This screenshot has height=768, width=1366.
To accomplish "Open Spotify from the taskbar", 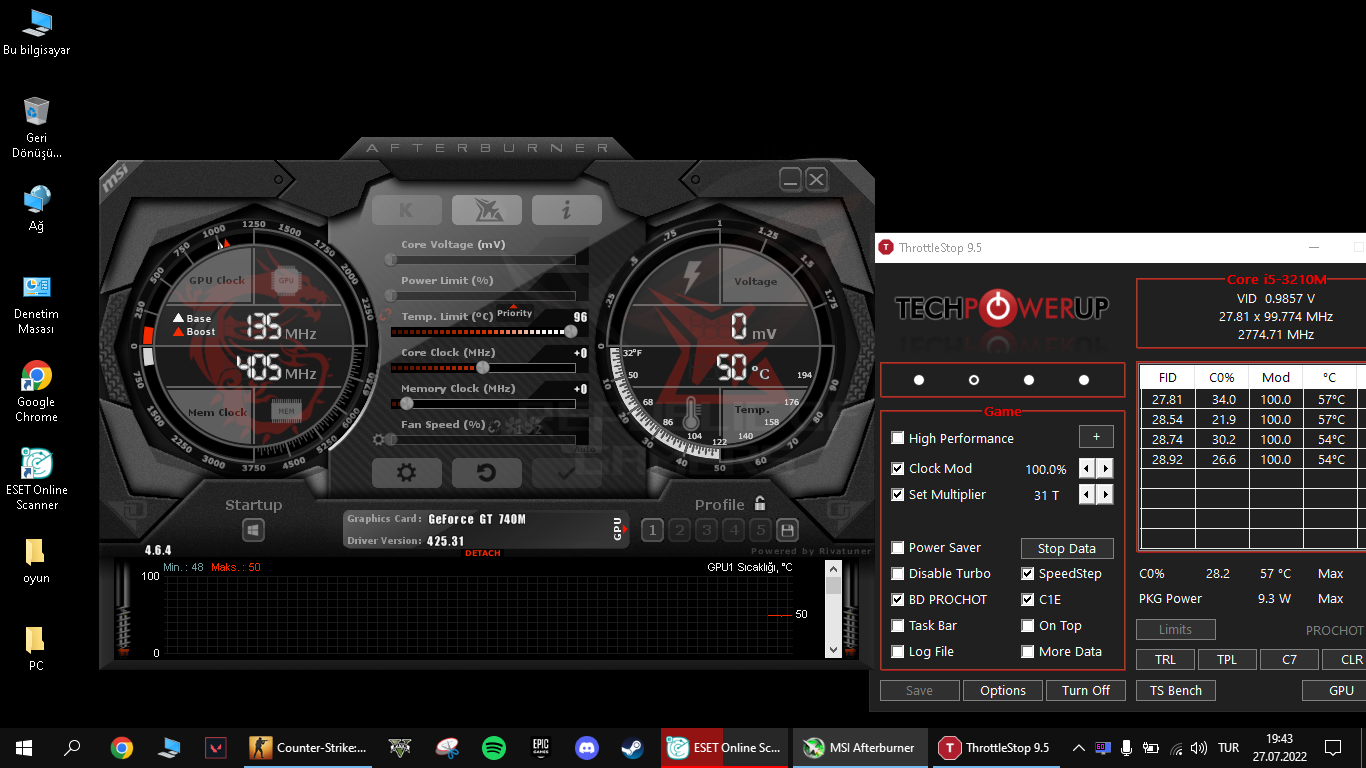I will click(x=494, y=747).
